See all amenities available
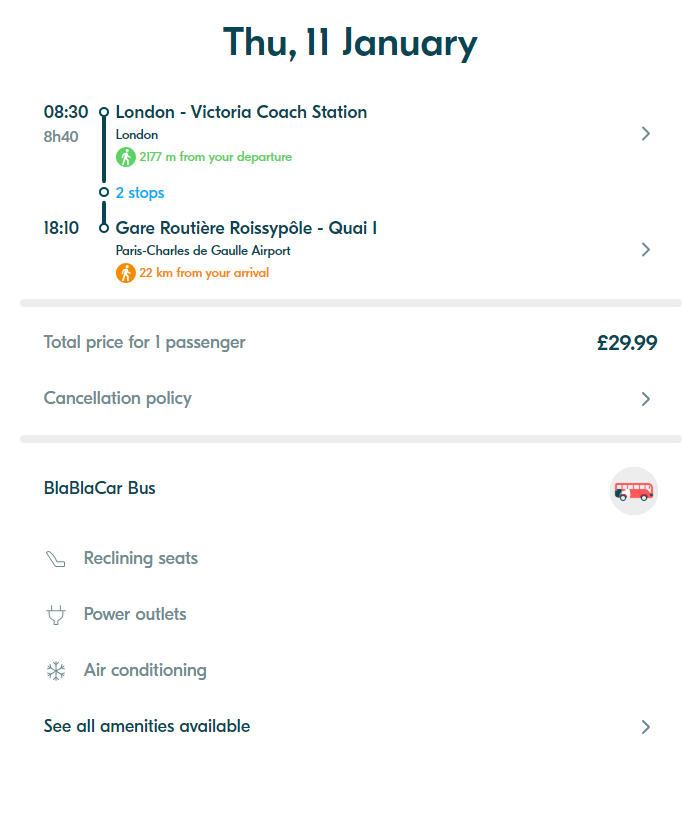This screenshot has width=688, height=822. click(147, 726)
